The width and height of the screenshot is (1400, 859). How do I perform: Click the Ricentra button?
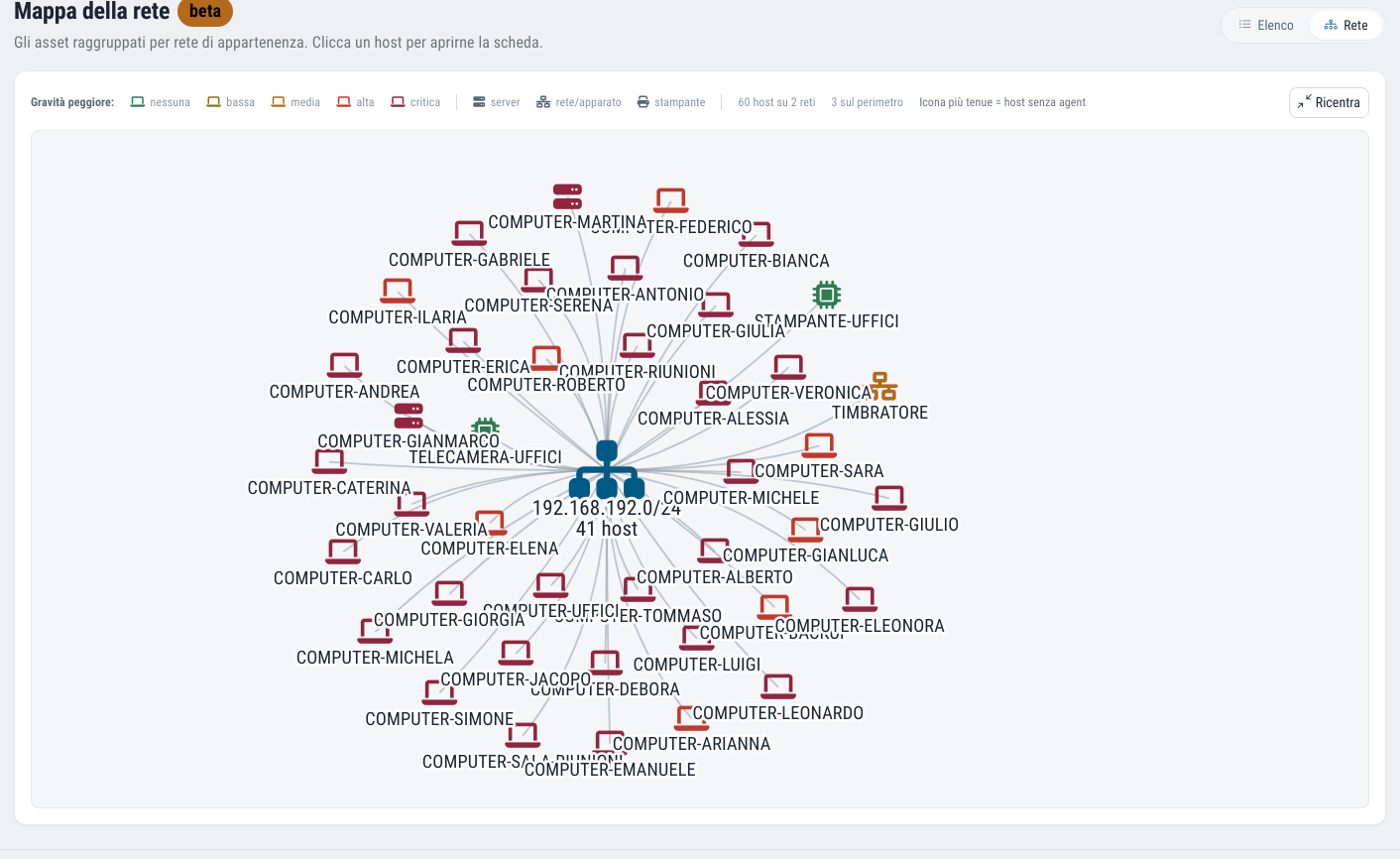pyautogui.click(x=1329, y=102)
